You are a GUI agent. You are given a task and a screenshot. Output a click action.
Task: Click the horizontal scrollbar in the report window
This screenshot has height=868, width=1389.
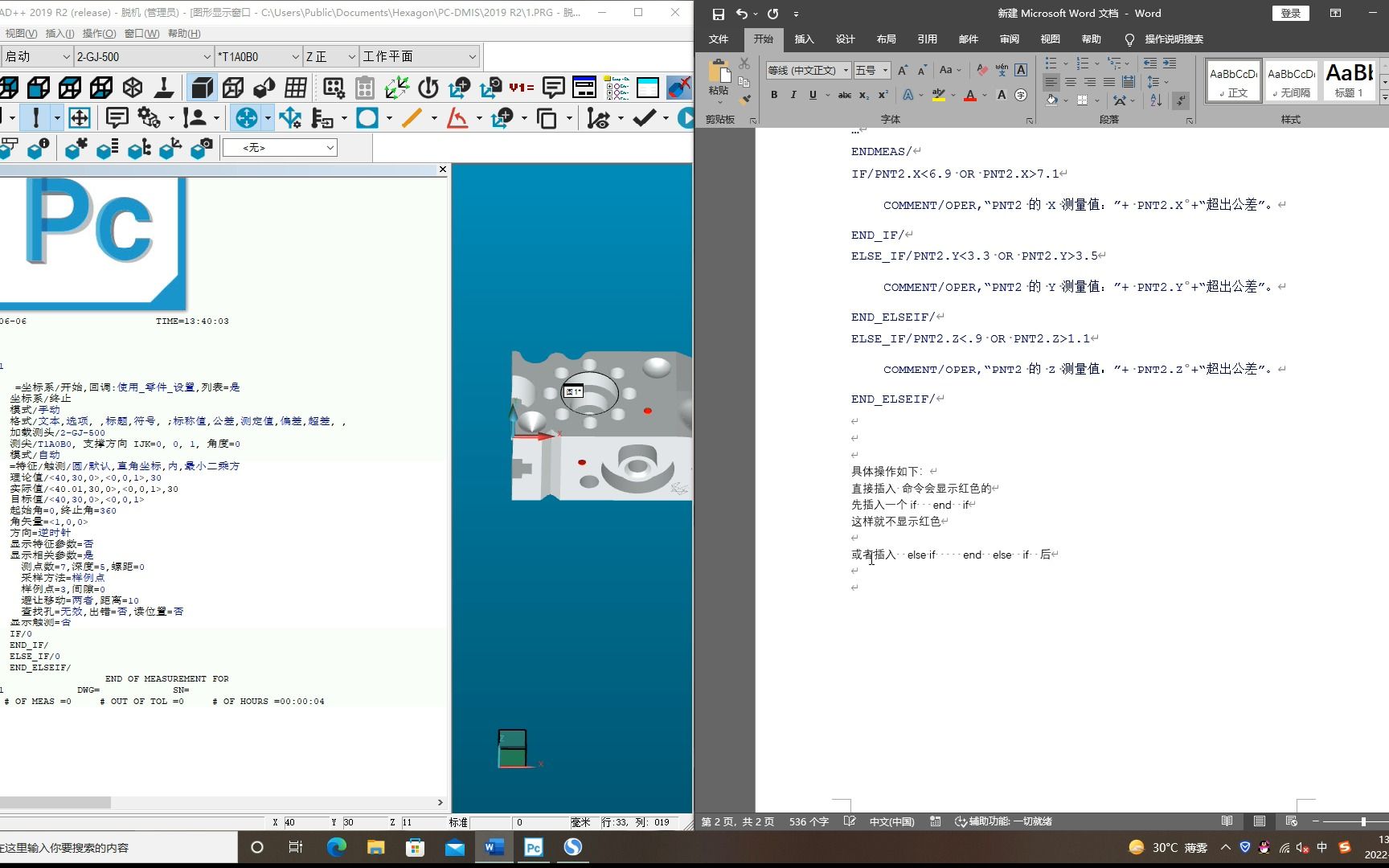56,802
